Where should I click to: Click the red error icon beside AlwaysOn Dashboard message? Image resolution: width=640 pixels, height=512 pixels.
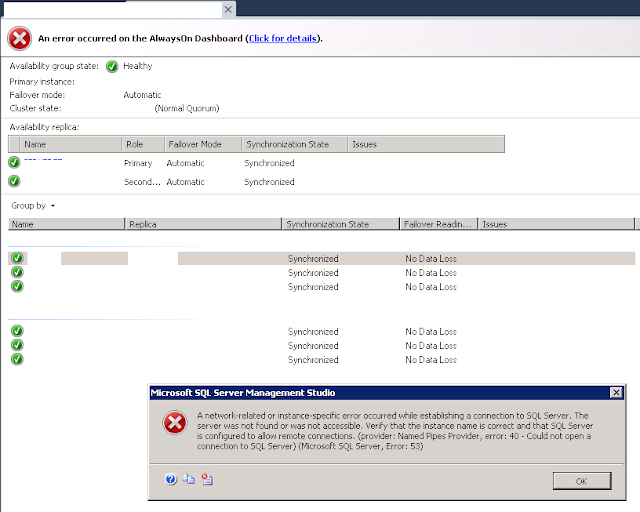tap(19, 38)
